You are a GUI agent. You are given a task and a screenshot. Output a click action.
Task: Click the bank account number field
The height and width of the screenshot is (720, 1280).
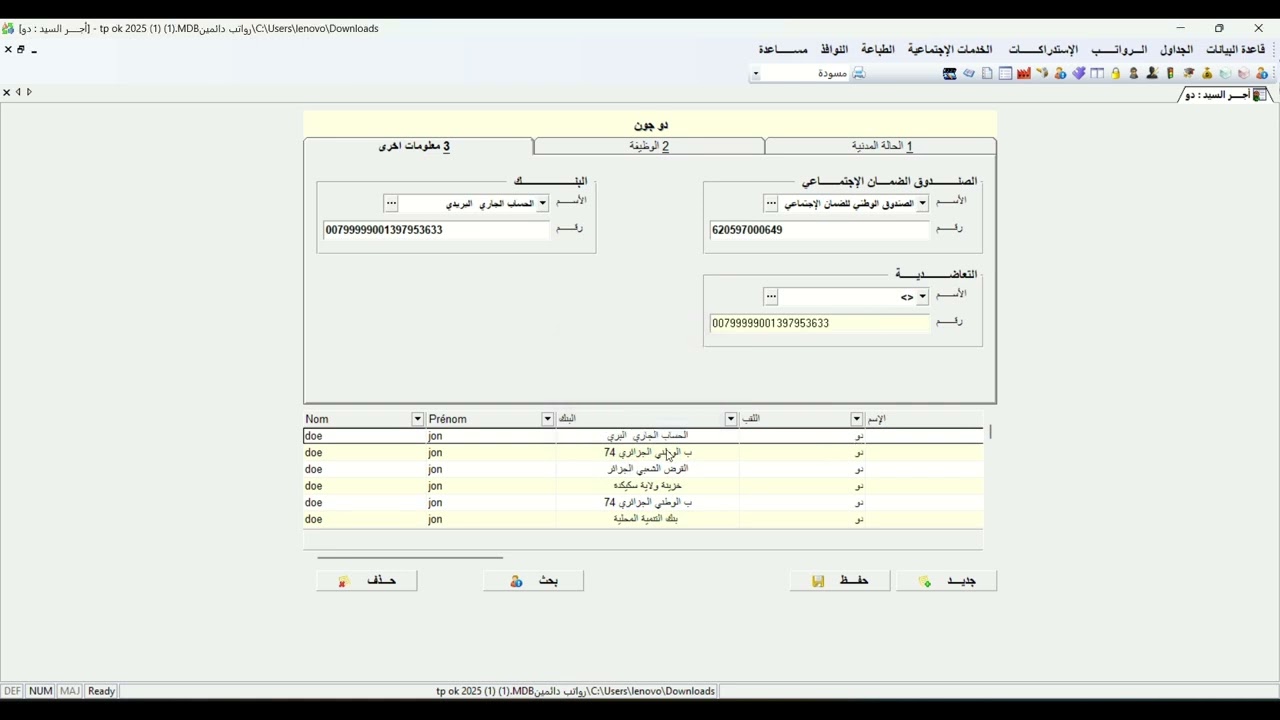coord(436,230)
